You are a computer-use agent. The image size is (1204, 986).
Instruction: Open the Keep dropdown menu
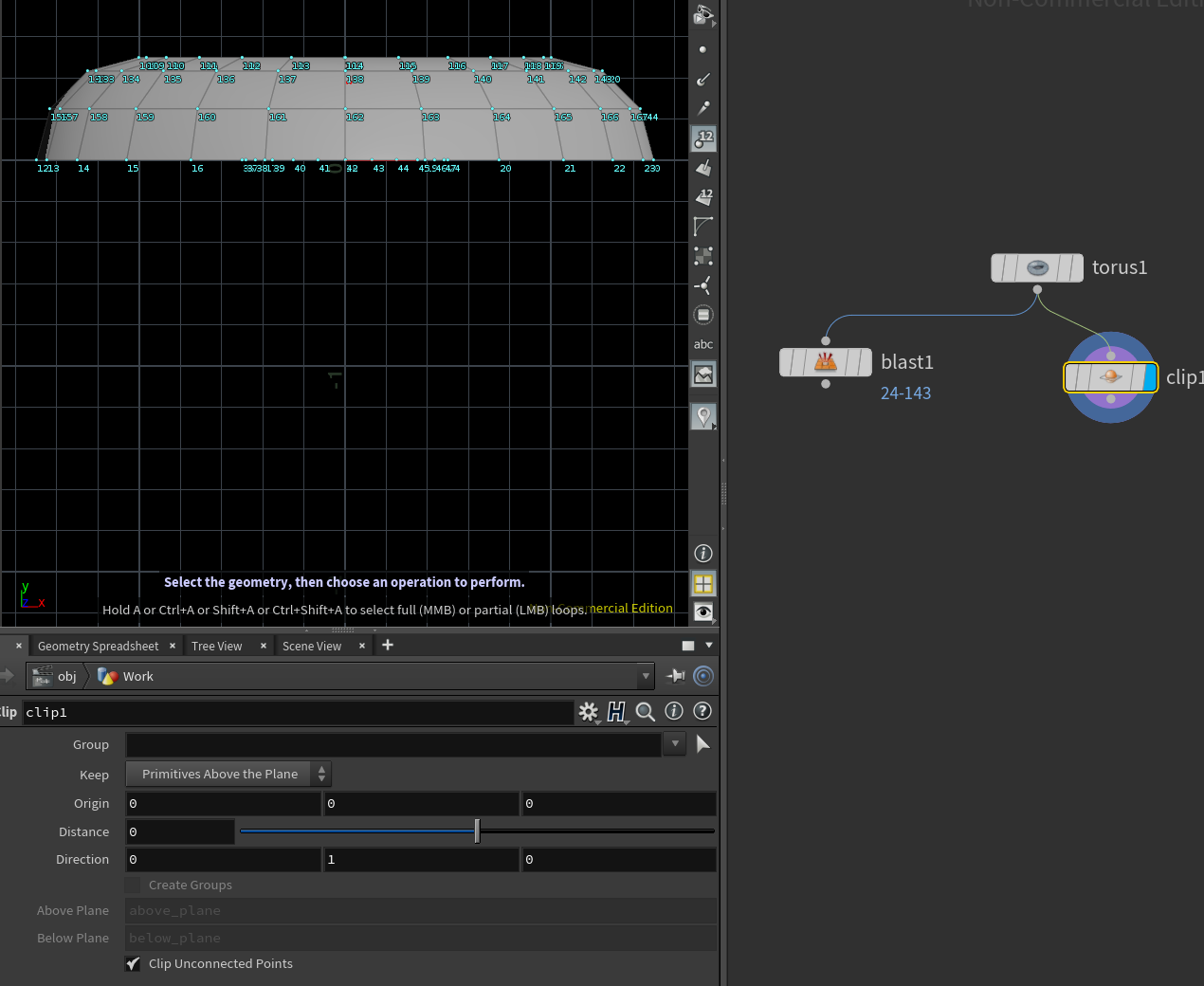(x=228, y=775)
